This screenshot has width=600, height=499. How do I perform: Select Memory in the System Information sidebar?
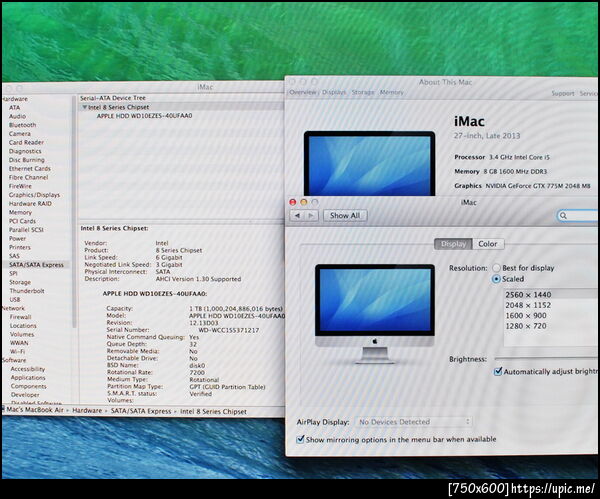(x=20, y=212)
